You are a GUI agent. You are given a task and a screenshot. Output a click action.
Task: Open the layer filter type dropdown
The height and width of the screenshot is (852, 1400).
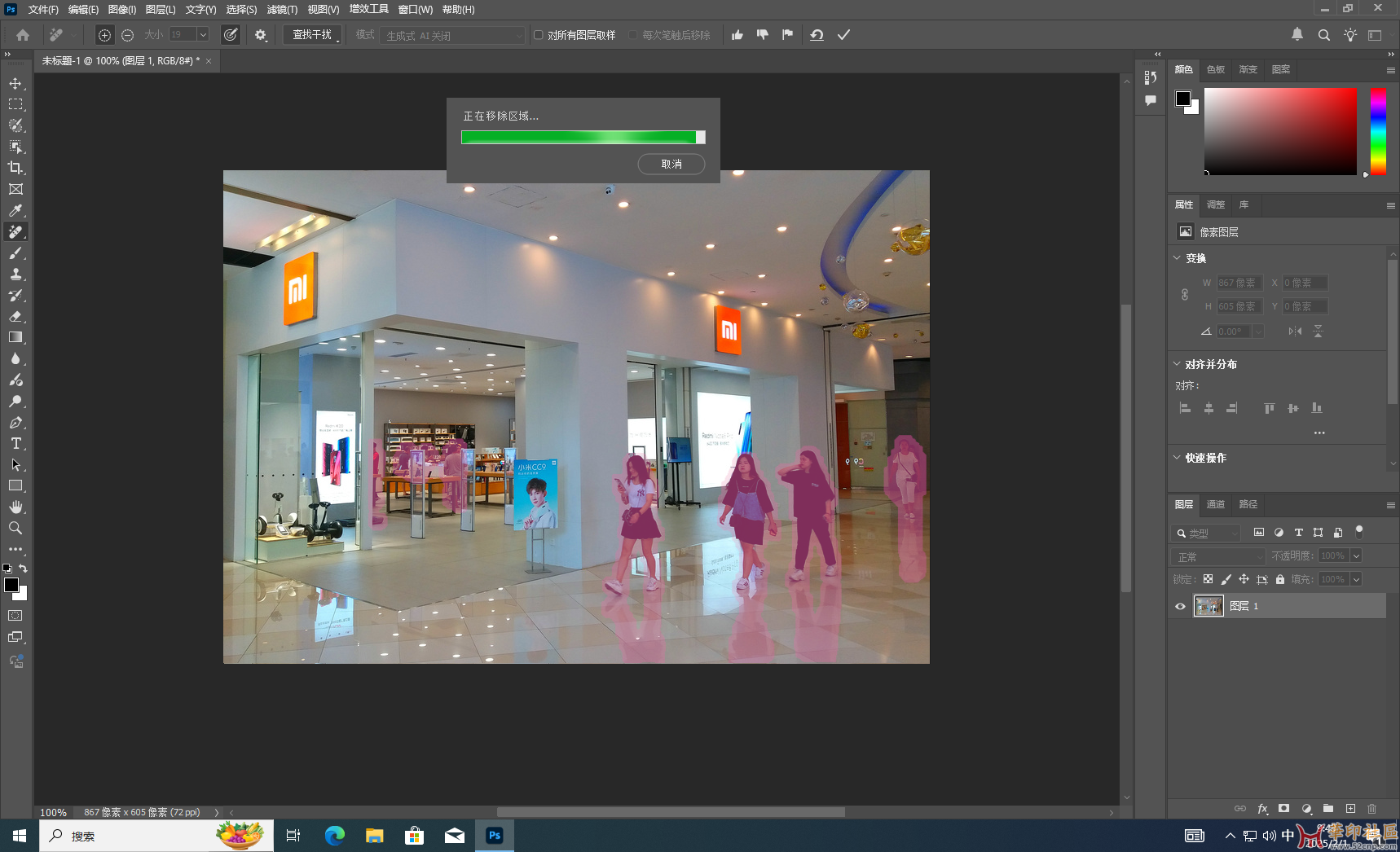[1207, 533]
